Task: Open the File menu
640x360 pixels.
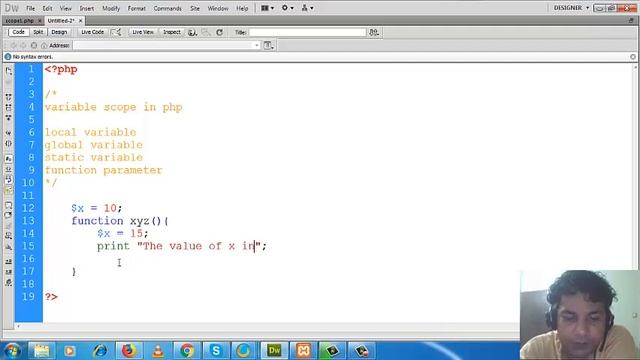Action: click(x=31, y=8)
